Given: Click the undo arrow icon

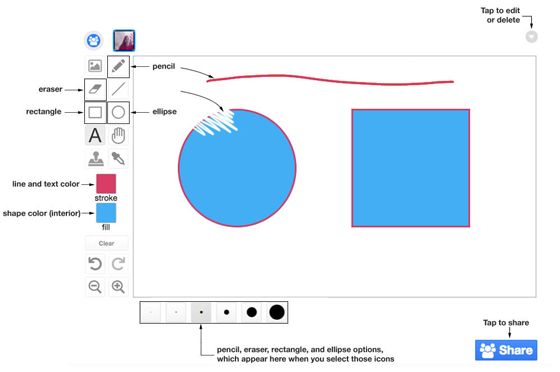Looking at the screenshot, I should click(x=95, y=264).
